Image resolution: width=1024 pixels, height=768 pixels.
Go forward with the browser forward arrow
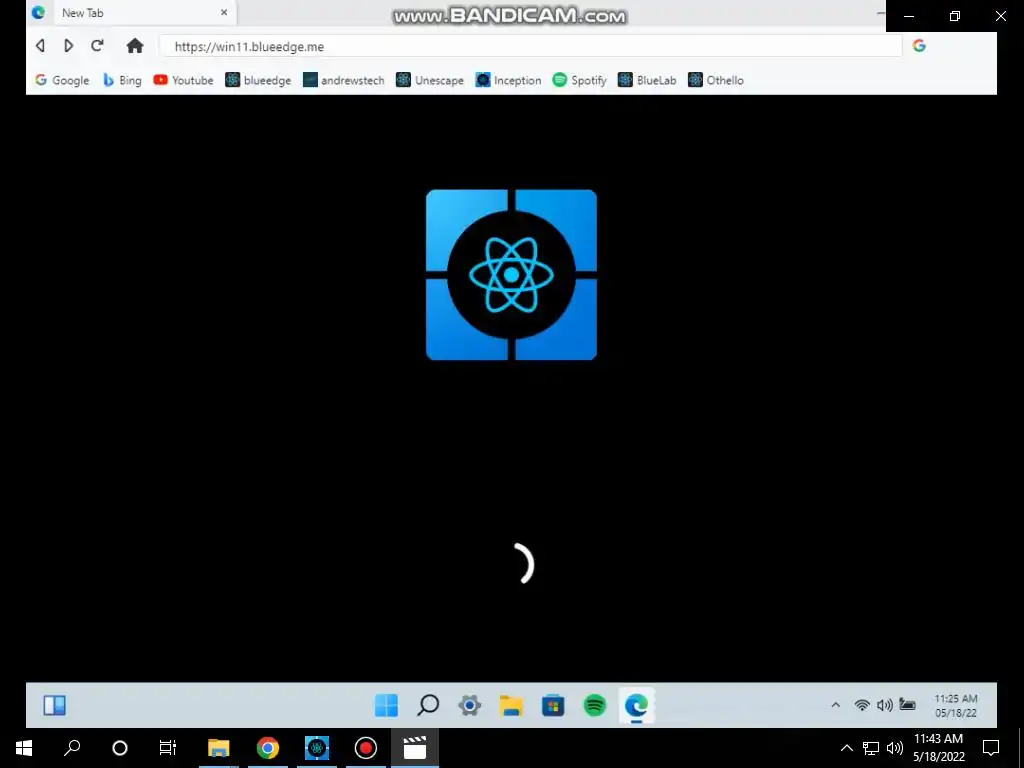[68, 46]
